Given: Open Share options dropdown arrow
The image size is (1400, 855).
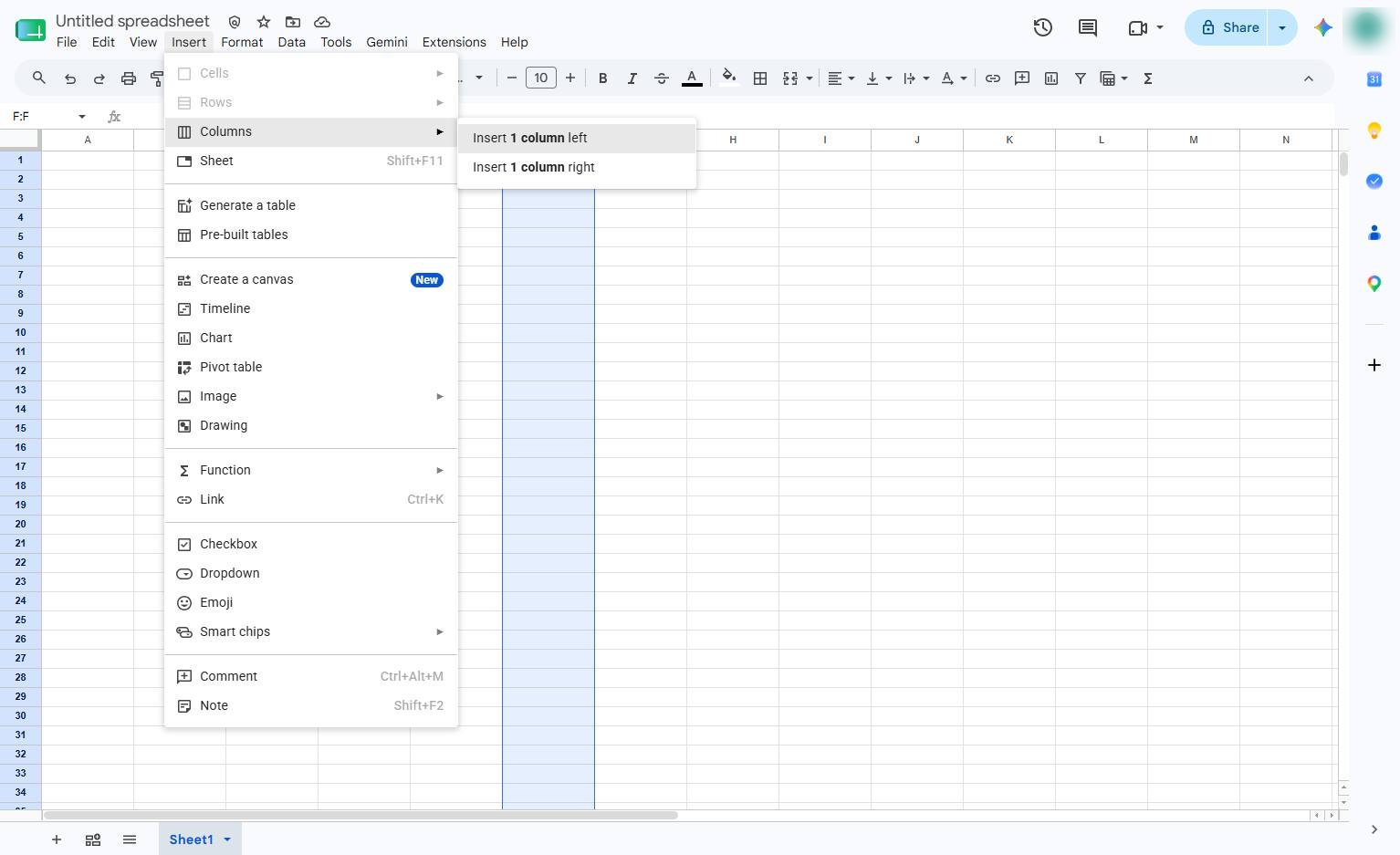Looking at the screenshot, I should click(x=1282, y=27).
